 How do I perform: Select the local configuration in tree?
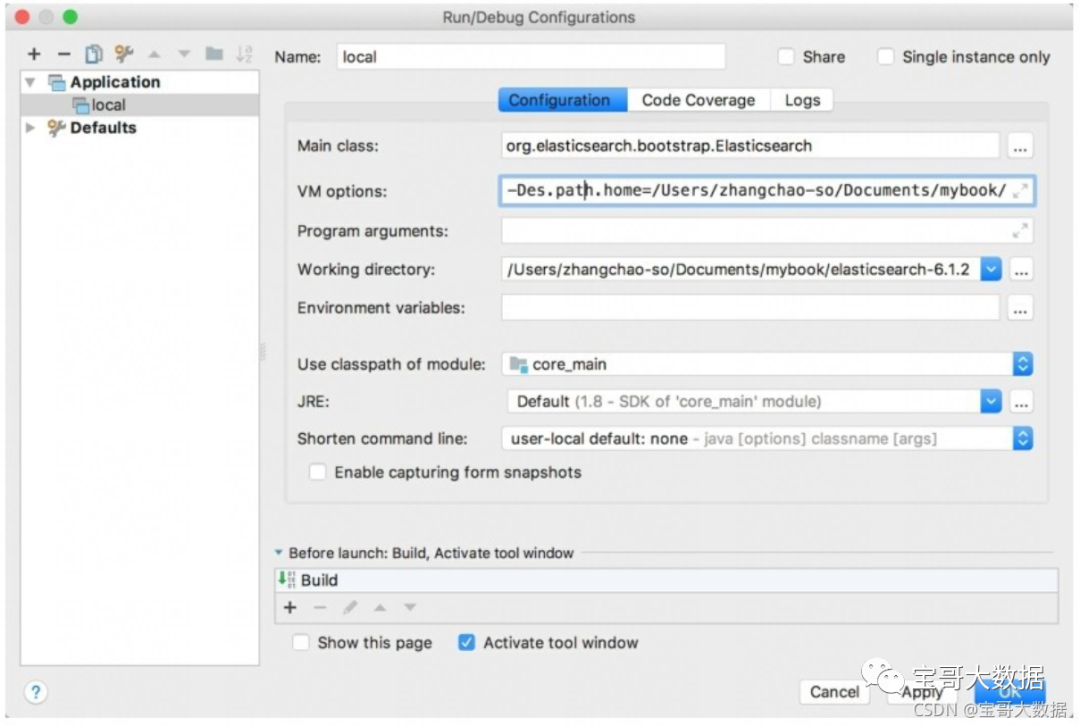pos(140,105)
